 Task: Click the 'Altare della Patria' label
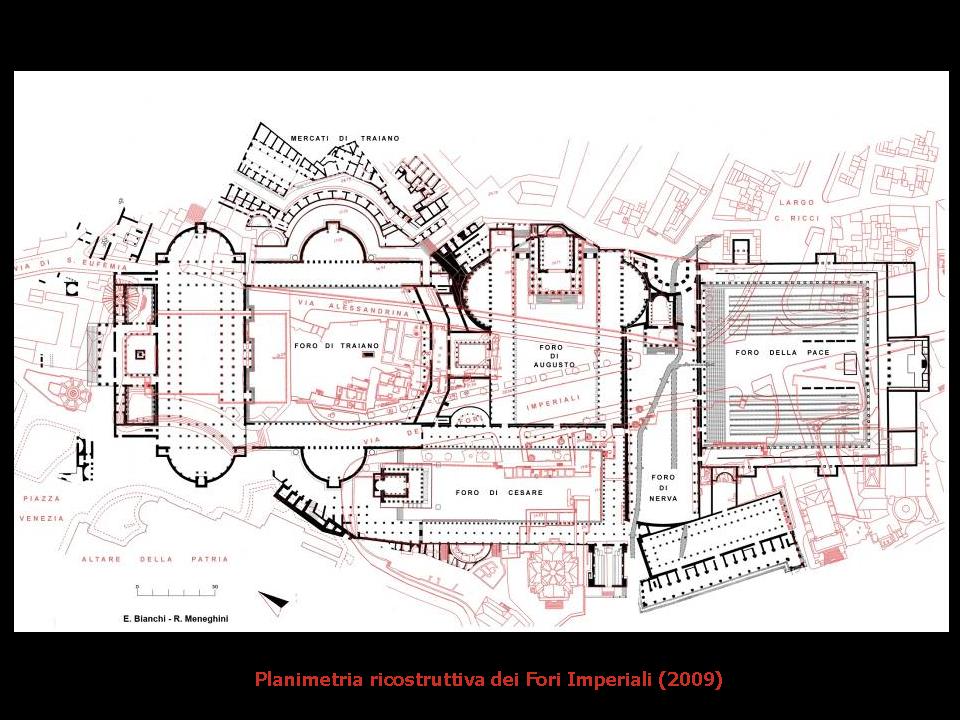pyautogui.click(x=153, y=559)
